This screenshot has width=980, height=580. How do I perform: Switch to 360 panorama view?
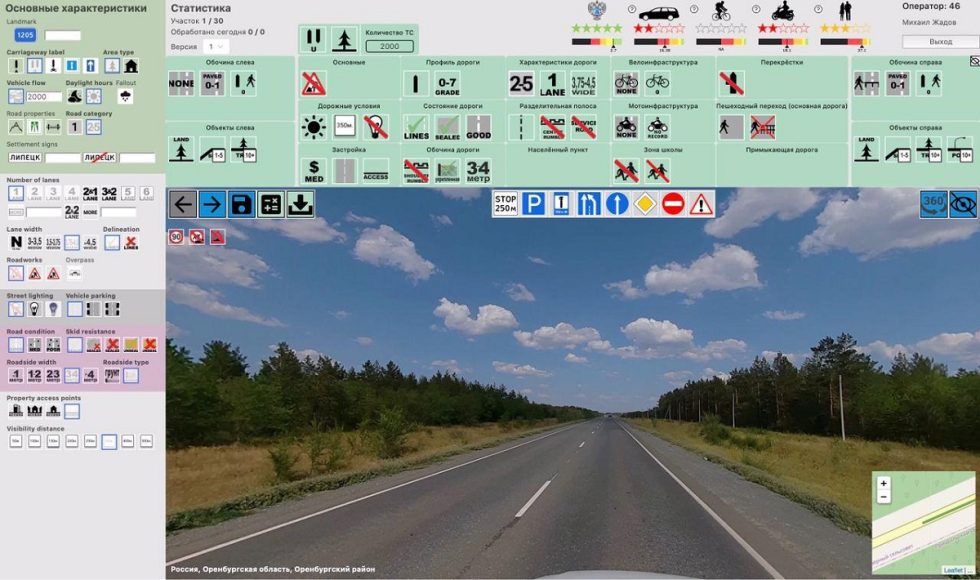coord(934,204)
